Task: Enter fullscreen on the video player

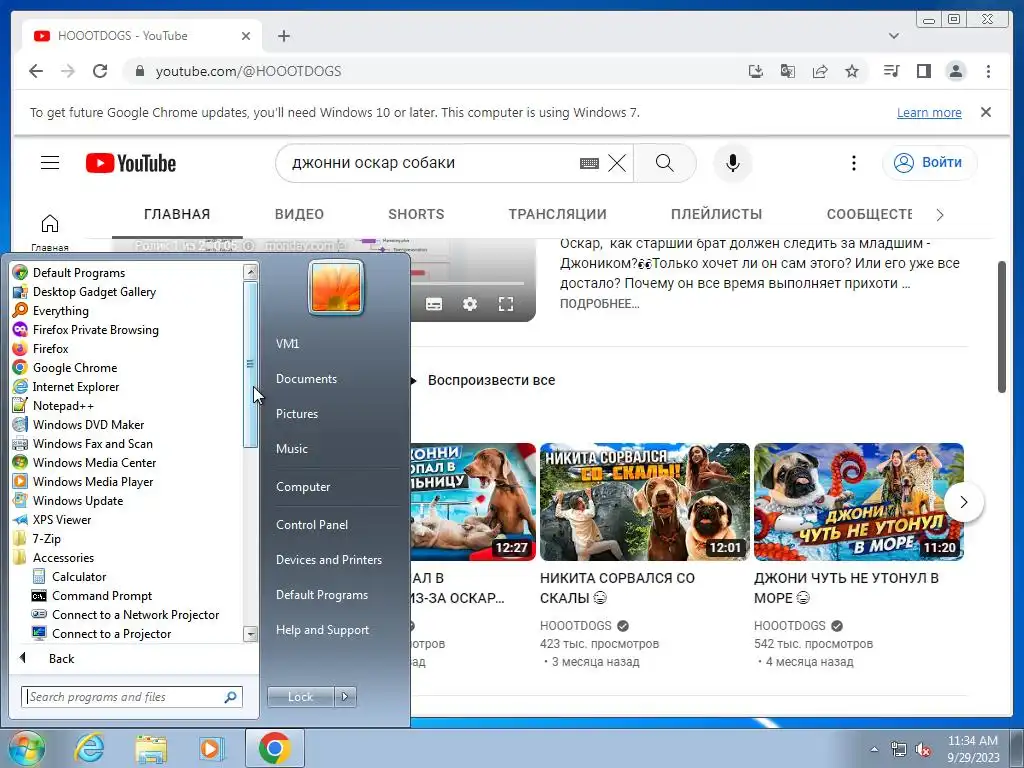Action: pos(505,304)
